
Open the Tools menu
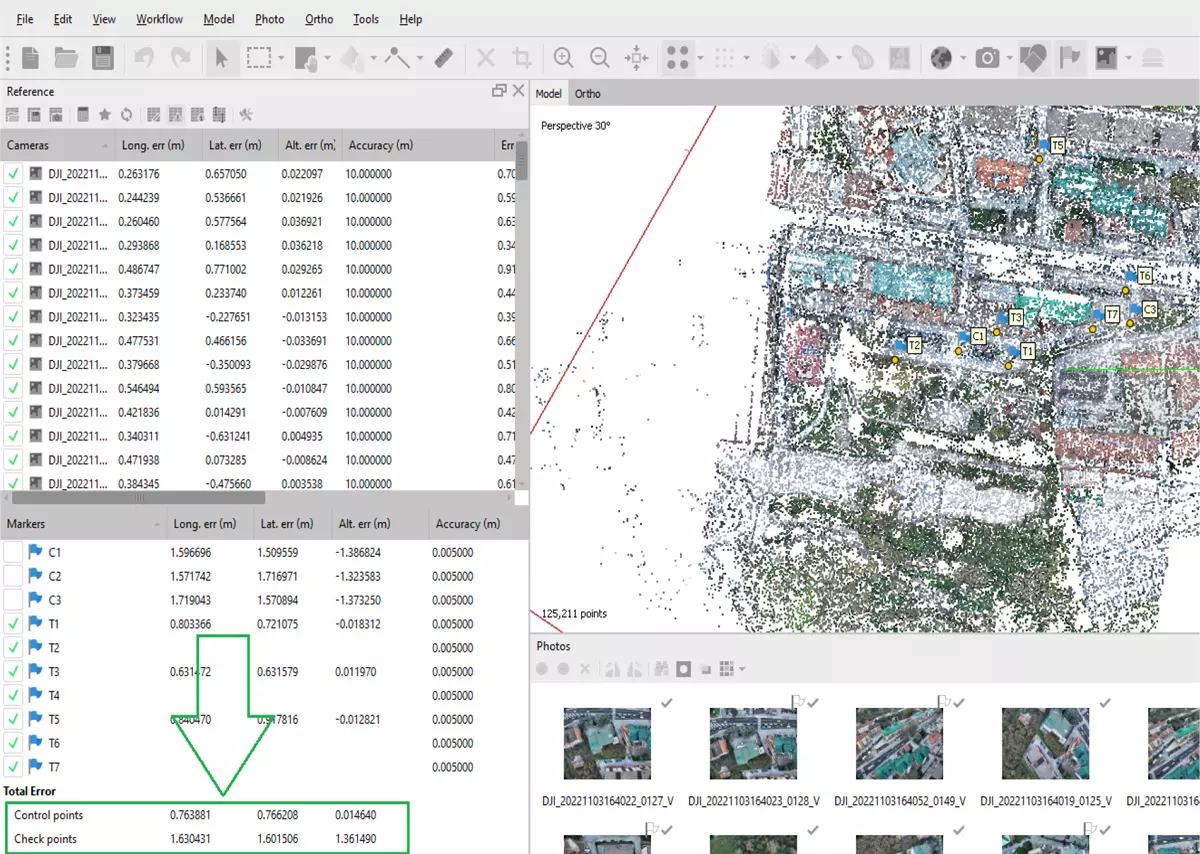click(366, 19)
